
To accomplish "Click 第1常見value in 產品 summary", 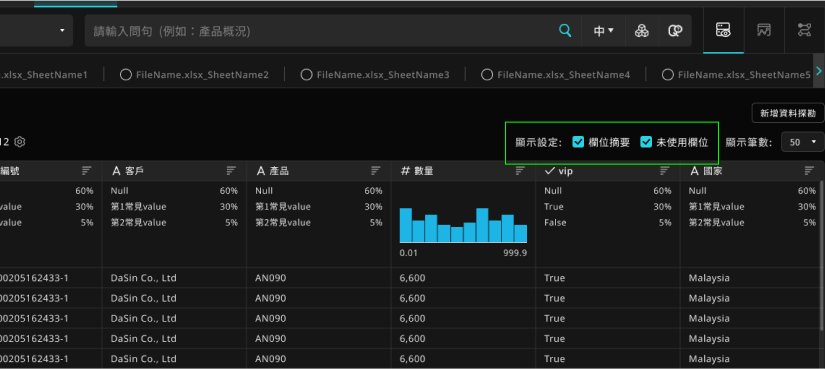I will click(283, 206).
